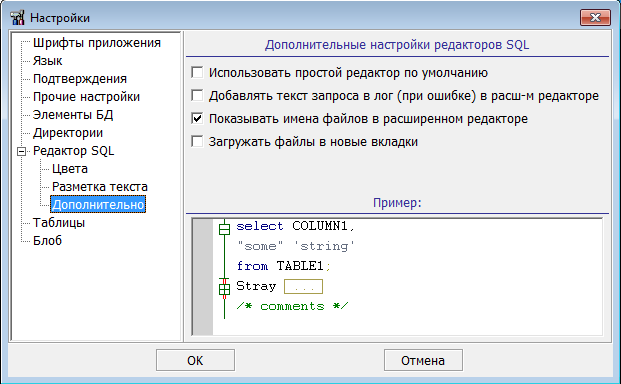Click the settings window title icon
This screenshot has height=384, width=621.
(x=17, y=18)
